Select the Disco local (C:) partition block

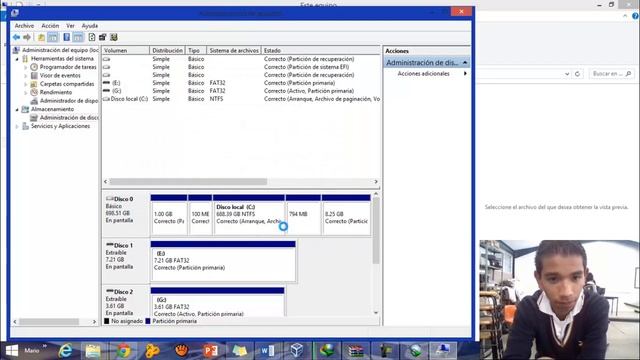click(x=249, y=215)
